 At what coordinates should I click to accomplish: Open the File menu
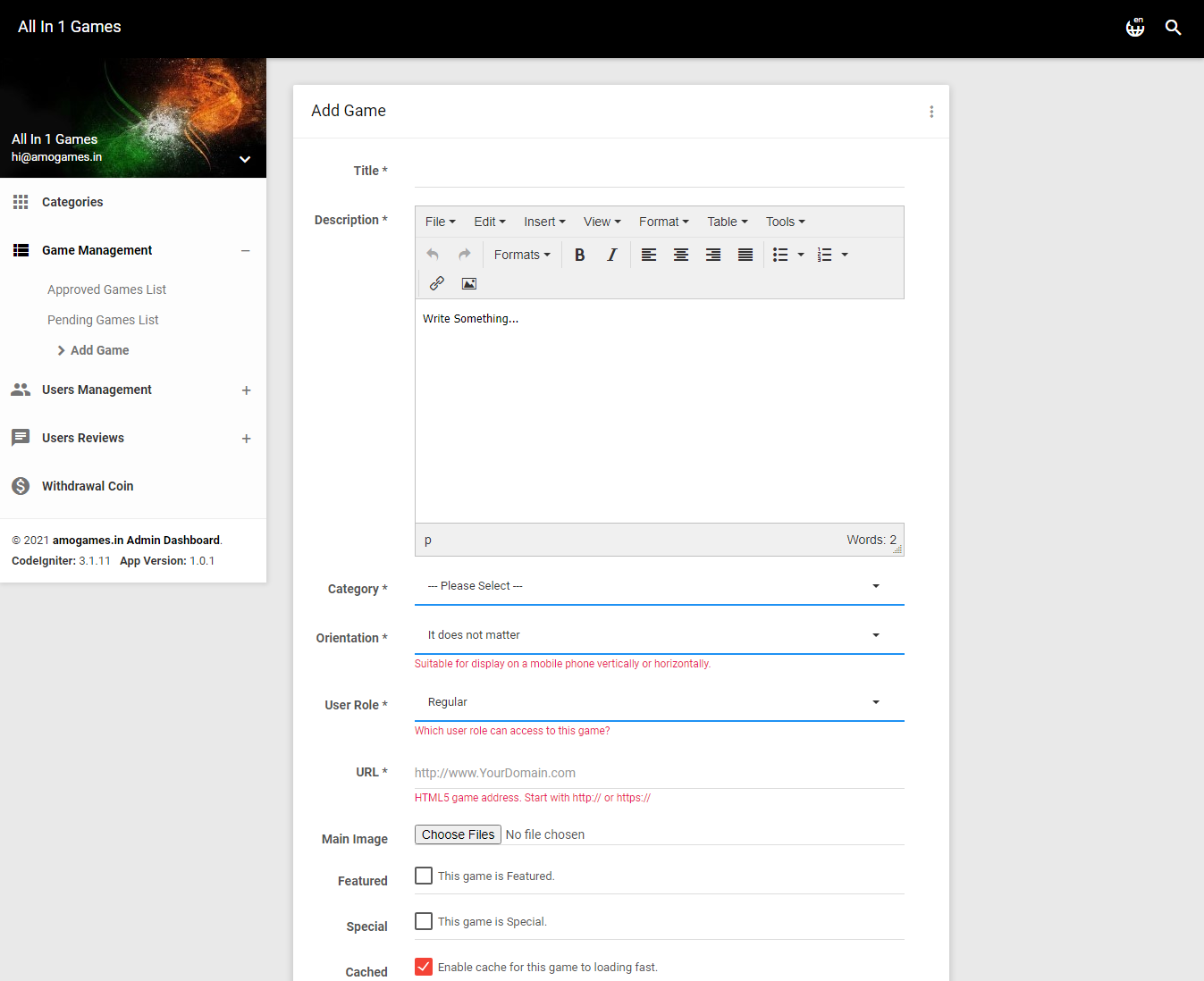point(441,222)
